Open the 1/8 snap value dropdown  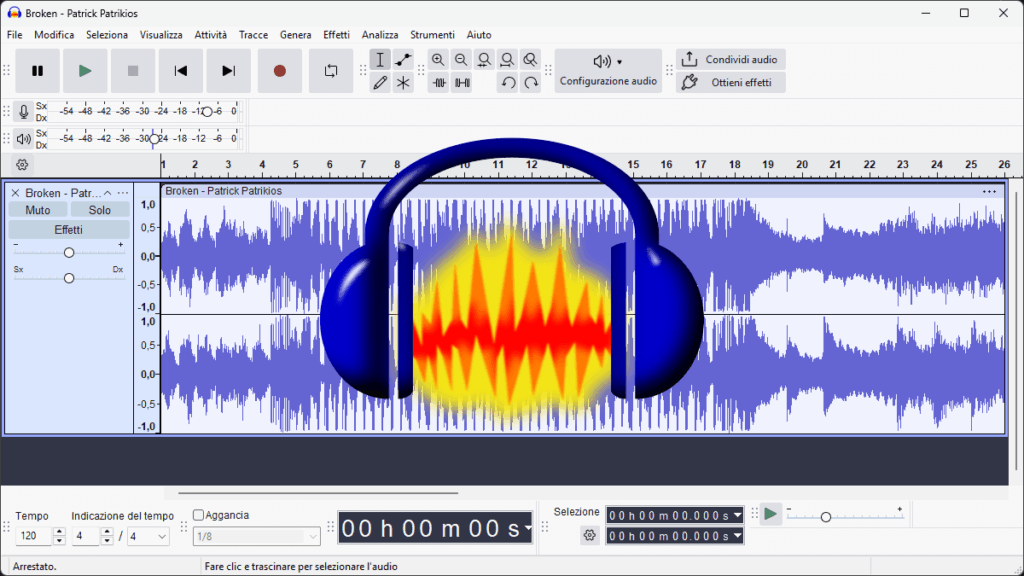(257, 536)
